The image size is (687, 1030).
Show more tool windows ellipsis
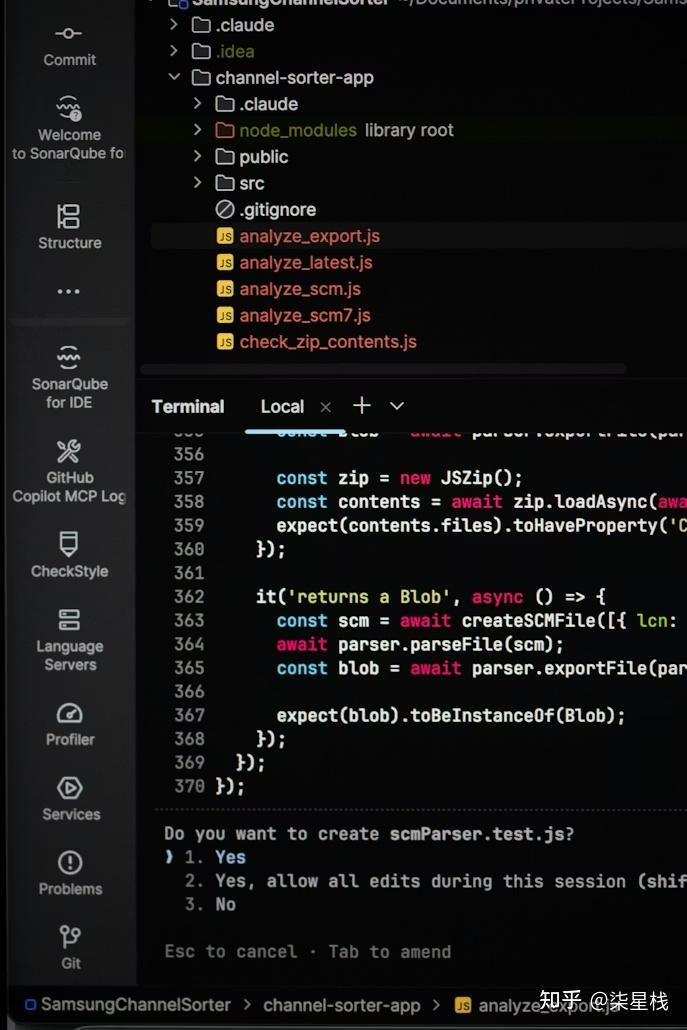tap(68, 291)
